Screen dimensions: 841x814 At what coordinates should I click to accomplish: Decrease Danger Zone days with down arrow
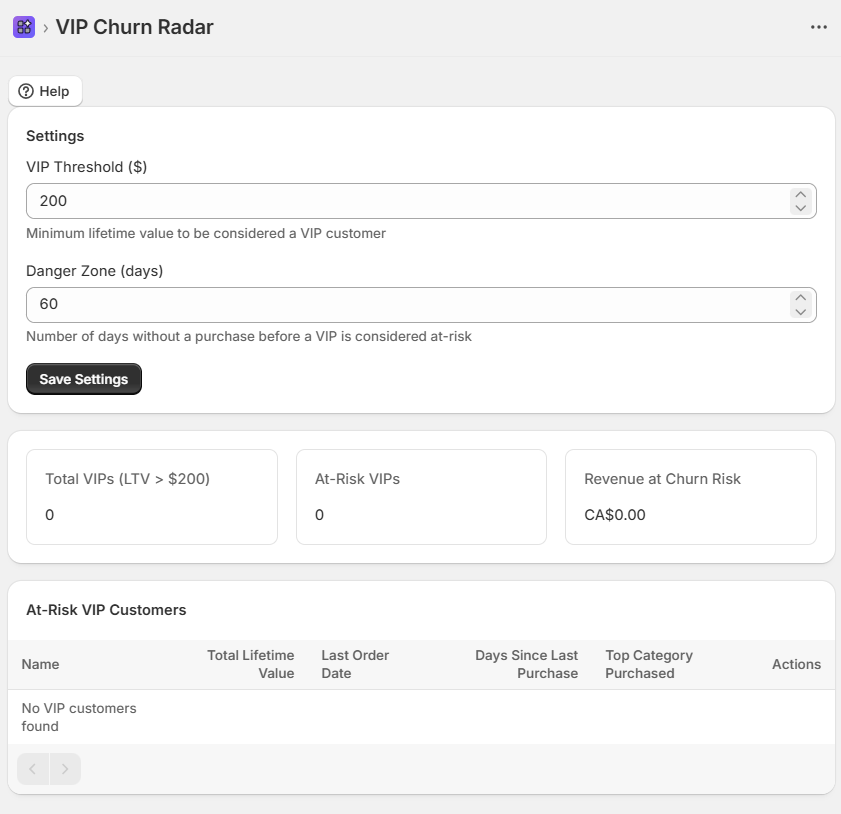(799, 312)
